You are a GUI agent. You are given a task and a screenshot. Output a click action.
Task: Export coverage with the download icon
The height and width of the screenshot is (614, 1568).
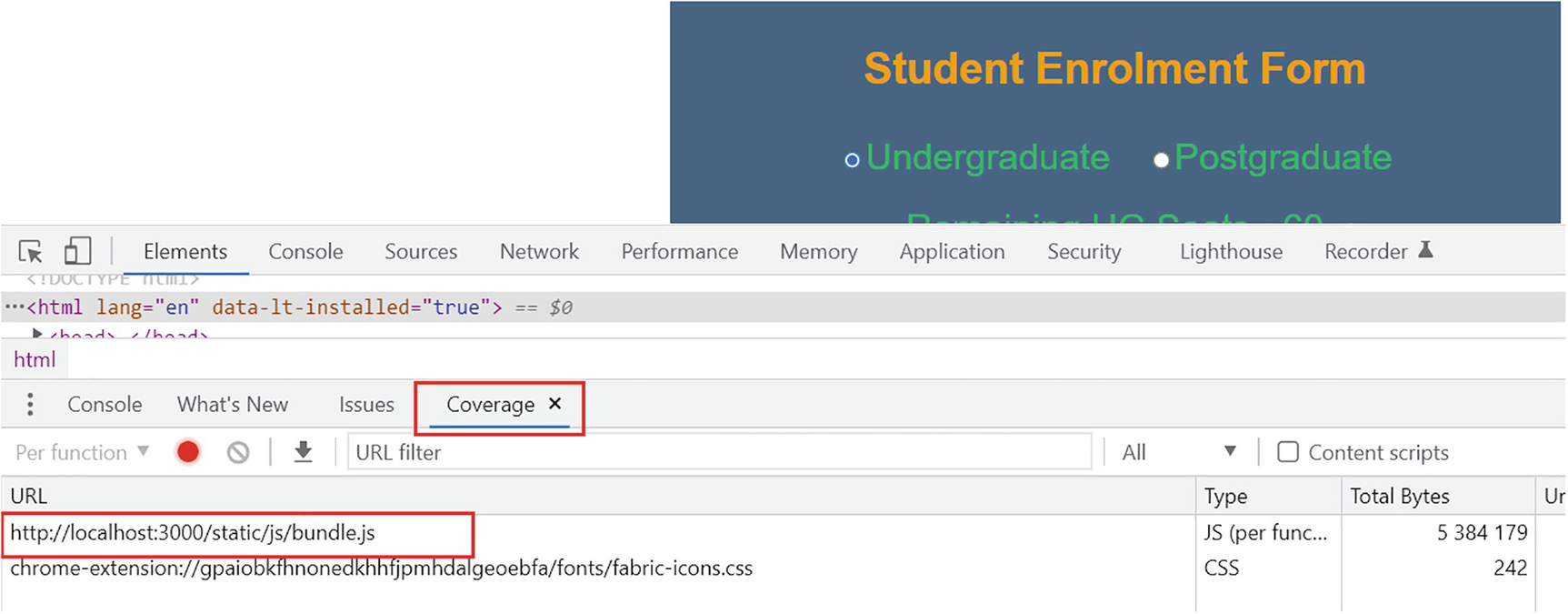tap(304, 452)
